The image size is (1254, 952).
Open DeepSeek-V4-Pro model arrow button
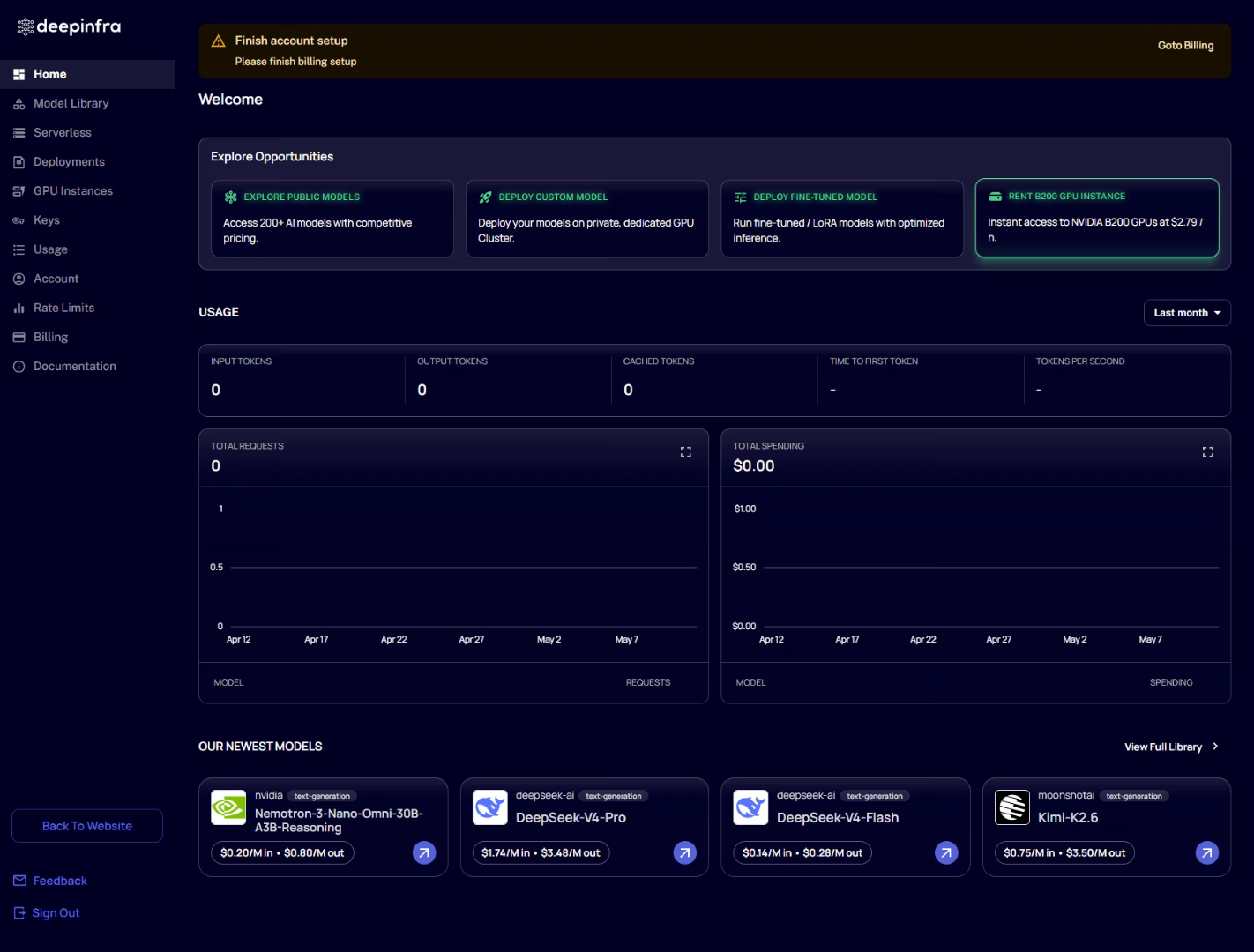point(685,852)
